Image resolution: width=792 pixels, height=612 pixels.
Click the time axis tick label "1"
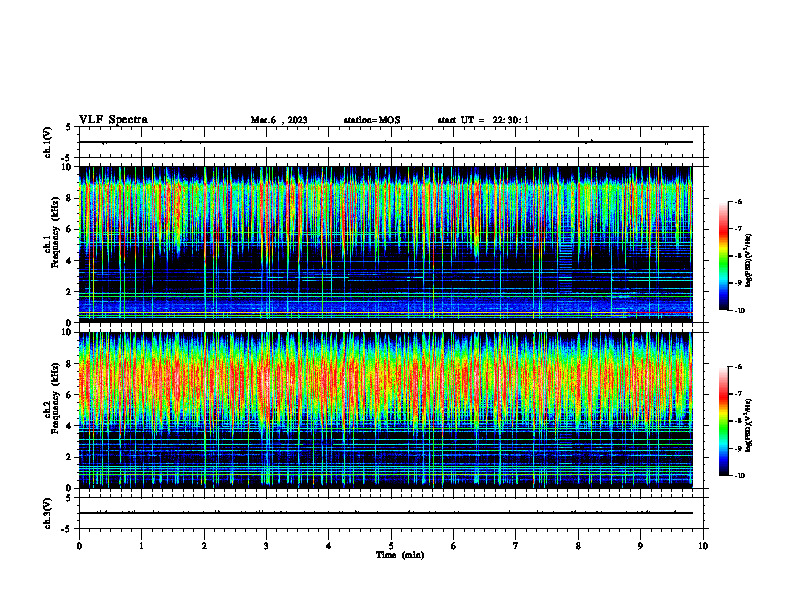(141, 546)
